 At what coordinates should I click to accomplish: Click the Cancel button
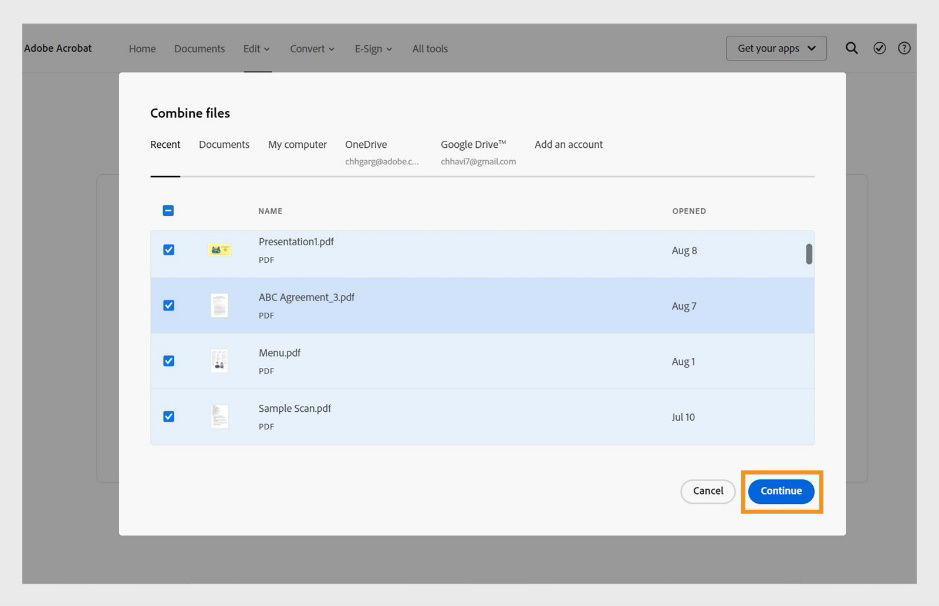click(x=708, y=491)
